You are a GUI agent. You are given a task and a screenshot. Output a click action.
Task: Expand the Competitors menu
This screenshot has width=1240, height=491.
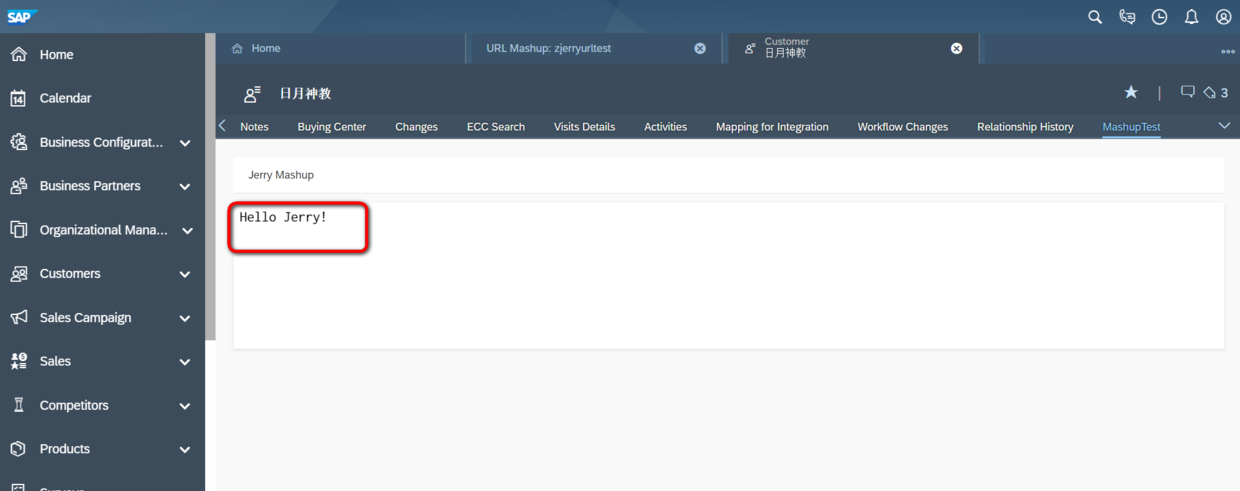tap(185, 406)
